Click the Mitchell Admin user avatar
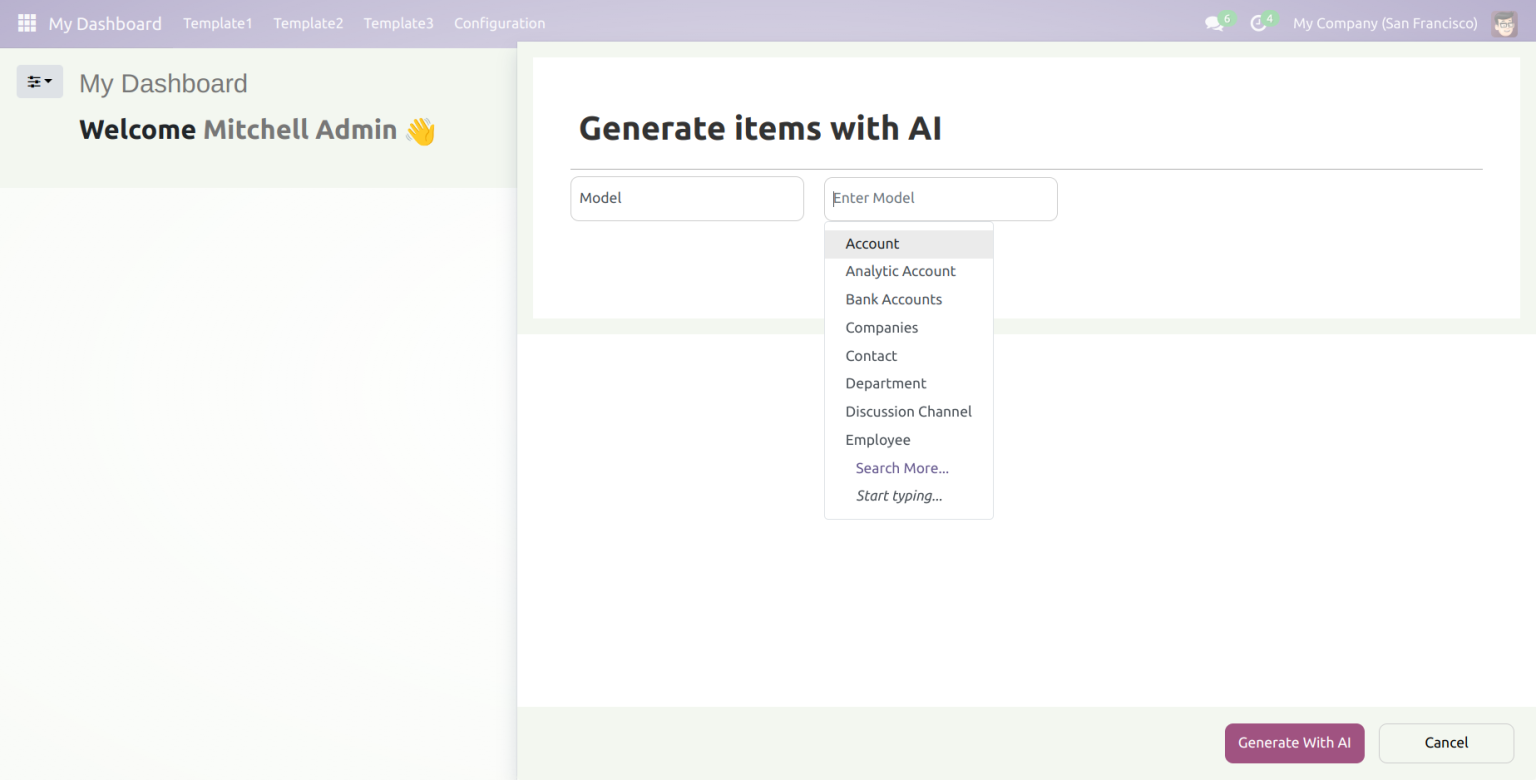This screenshot has width=1536, height=780. click(x=1504, y=23)
